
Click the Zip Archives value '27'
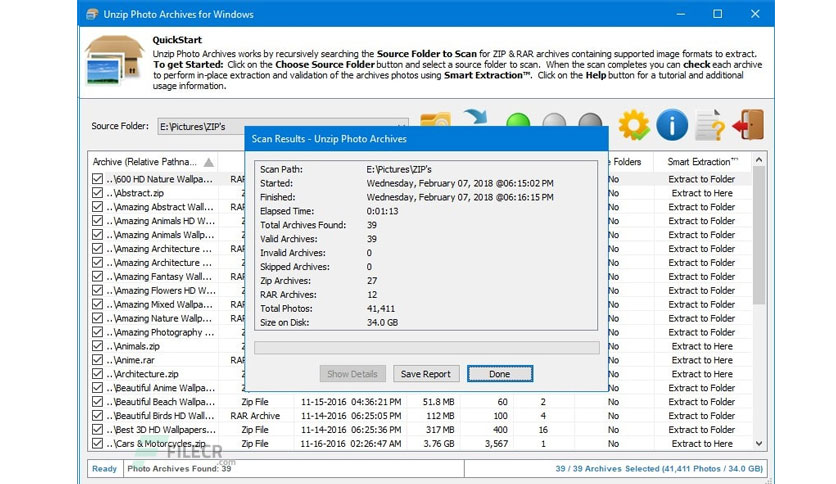click(372, 280)
